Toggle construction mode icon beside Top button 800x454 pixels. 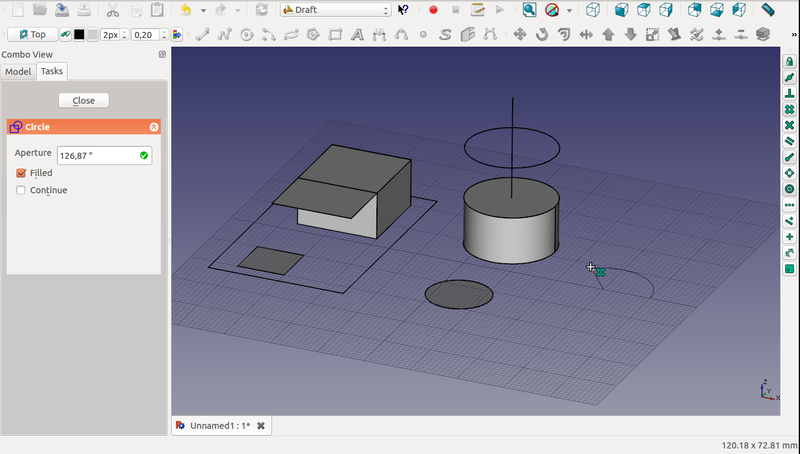[65, 34]
